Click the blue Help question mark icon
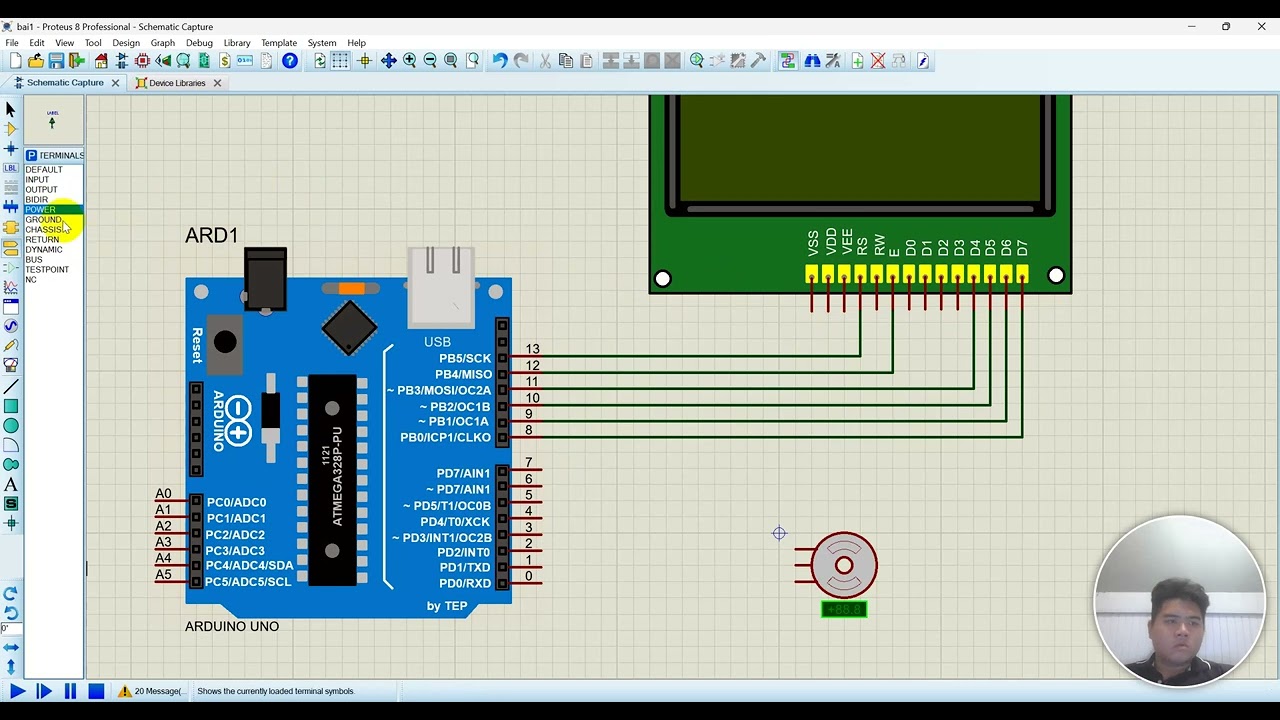1280x720 pixels. [290, 61]
